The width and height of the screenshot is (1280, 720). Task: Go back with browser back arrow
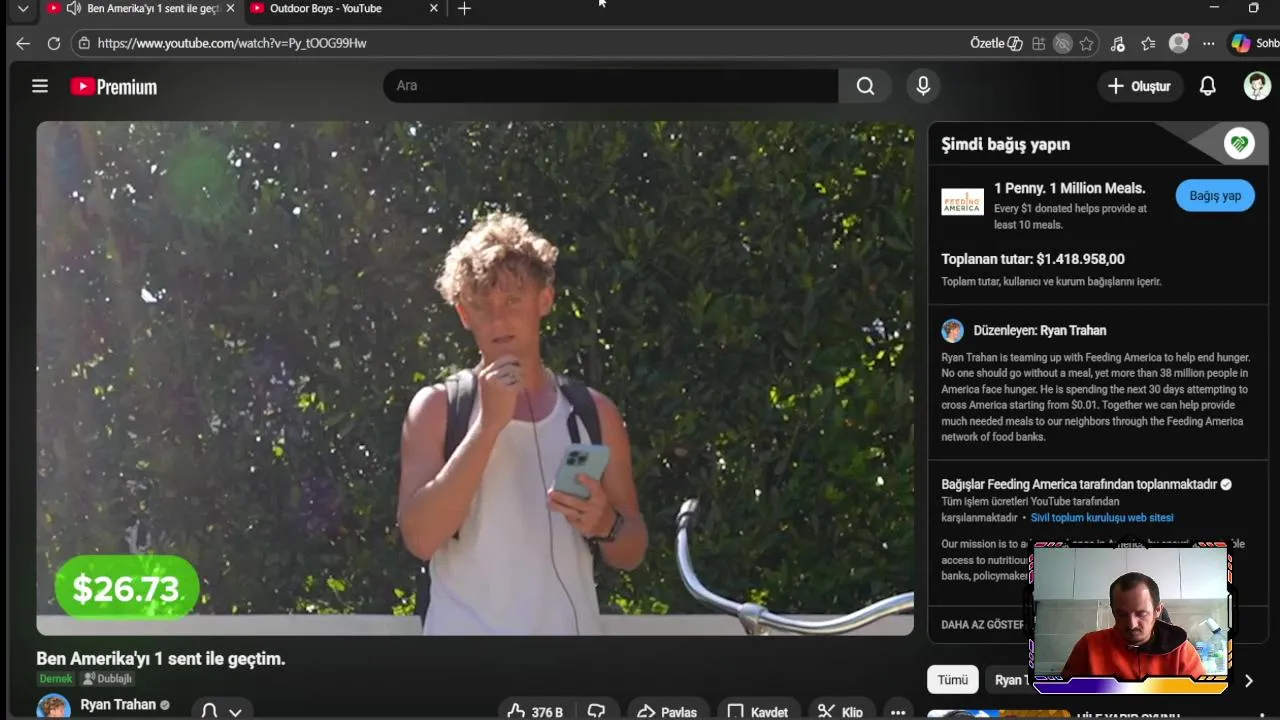(23, 43)
